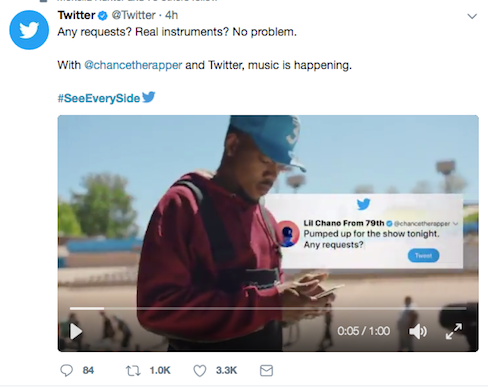This screenshot has width=488, height=388.
Task: Expand the video to fullscreen
Action: pos(454,331)
